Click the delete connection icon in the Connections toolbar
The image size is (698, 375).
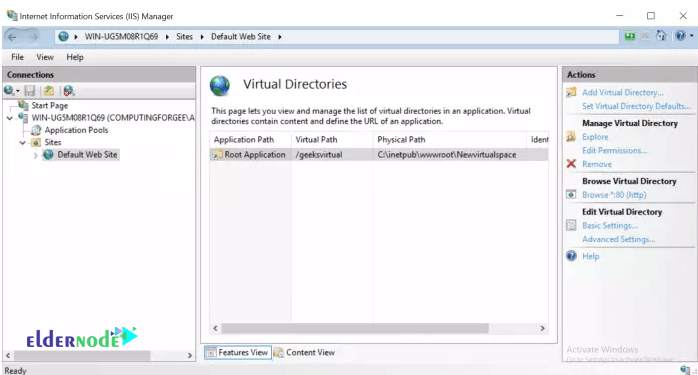click(x=69, y=91)
